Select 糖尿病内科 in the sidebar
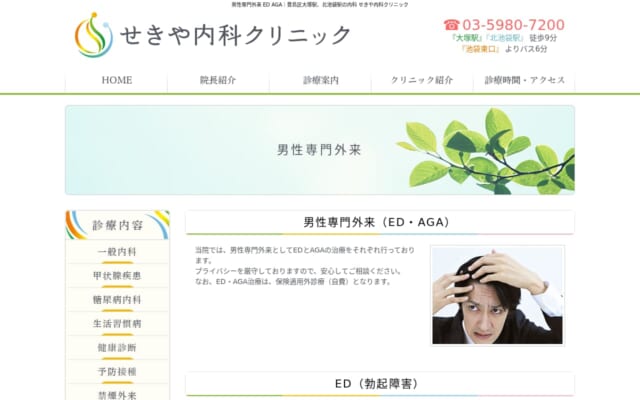The image size is (640, 400). [x=117, y=300]
